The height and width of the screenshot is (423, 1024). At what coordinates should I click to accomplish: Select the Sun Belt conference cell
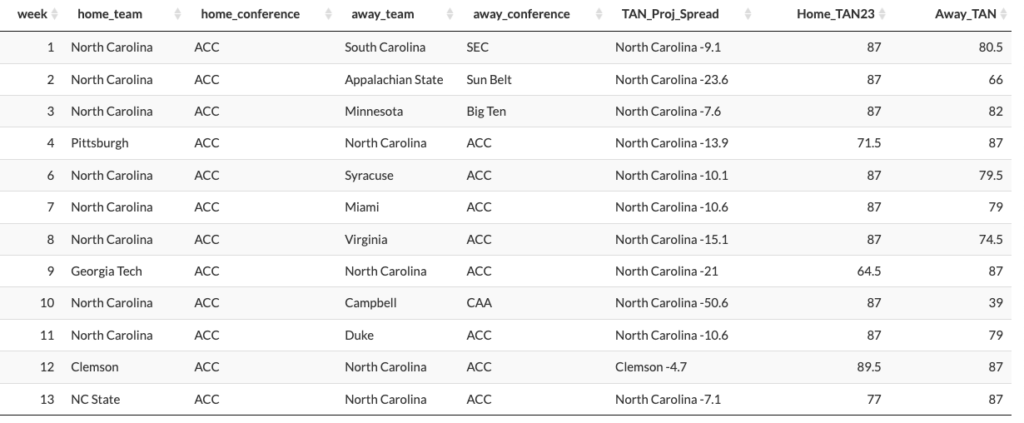489,80
